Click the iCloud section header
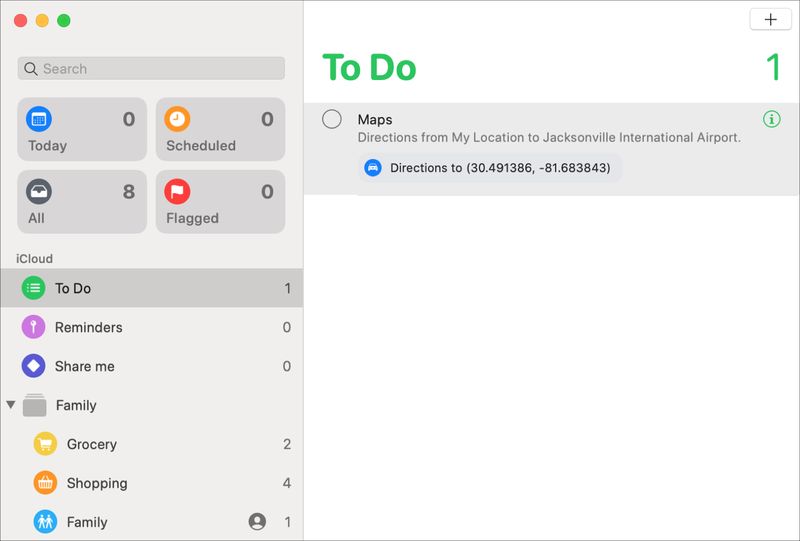The height and width of the screenshot is (541, 800). click(35, 259)
